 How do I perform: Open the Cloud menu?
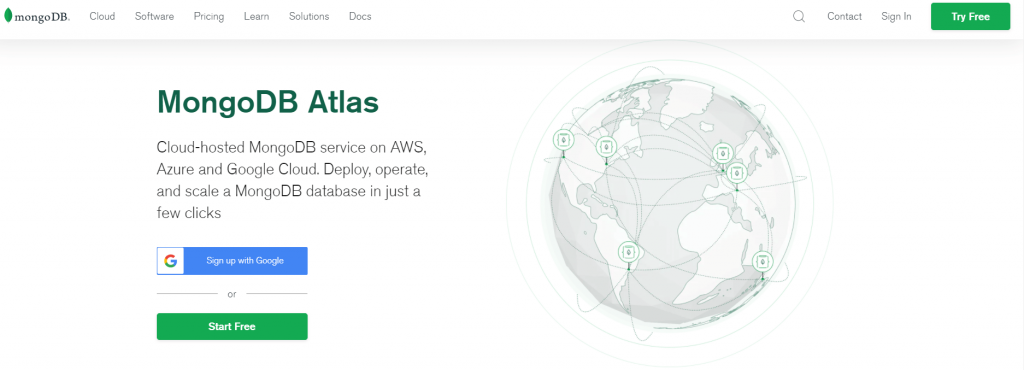point(102,16)
